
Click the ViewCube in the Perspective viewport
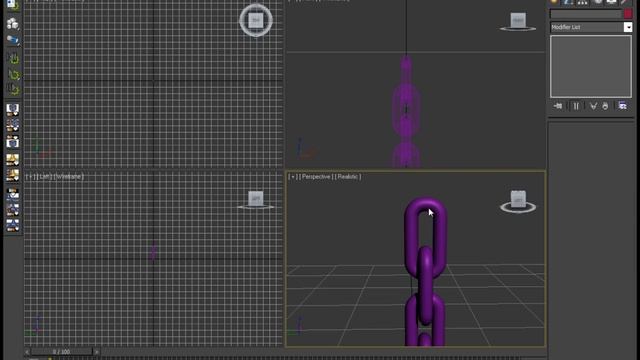[x=518, y=202]
